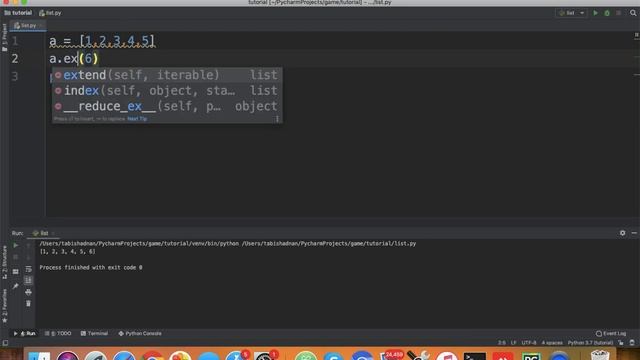The image size is (640, 360).
Task: Click the stop icon in the top toolbar
Action: [x=619, y=13]
